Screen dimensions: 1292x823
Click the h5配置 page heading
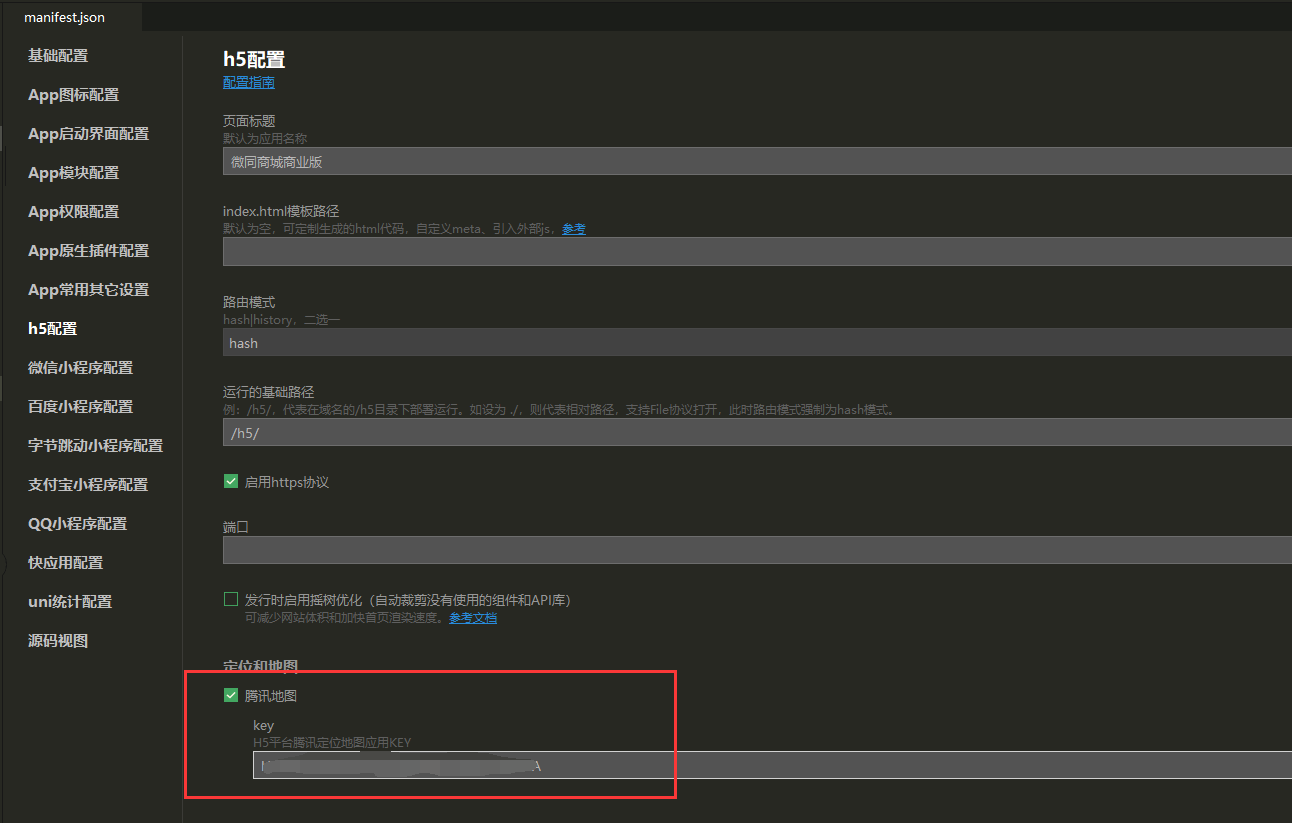[x=254, y=60]
